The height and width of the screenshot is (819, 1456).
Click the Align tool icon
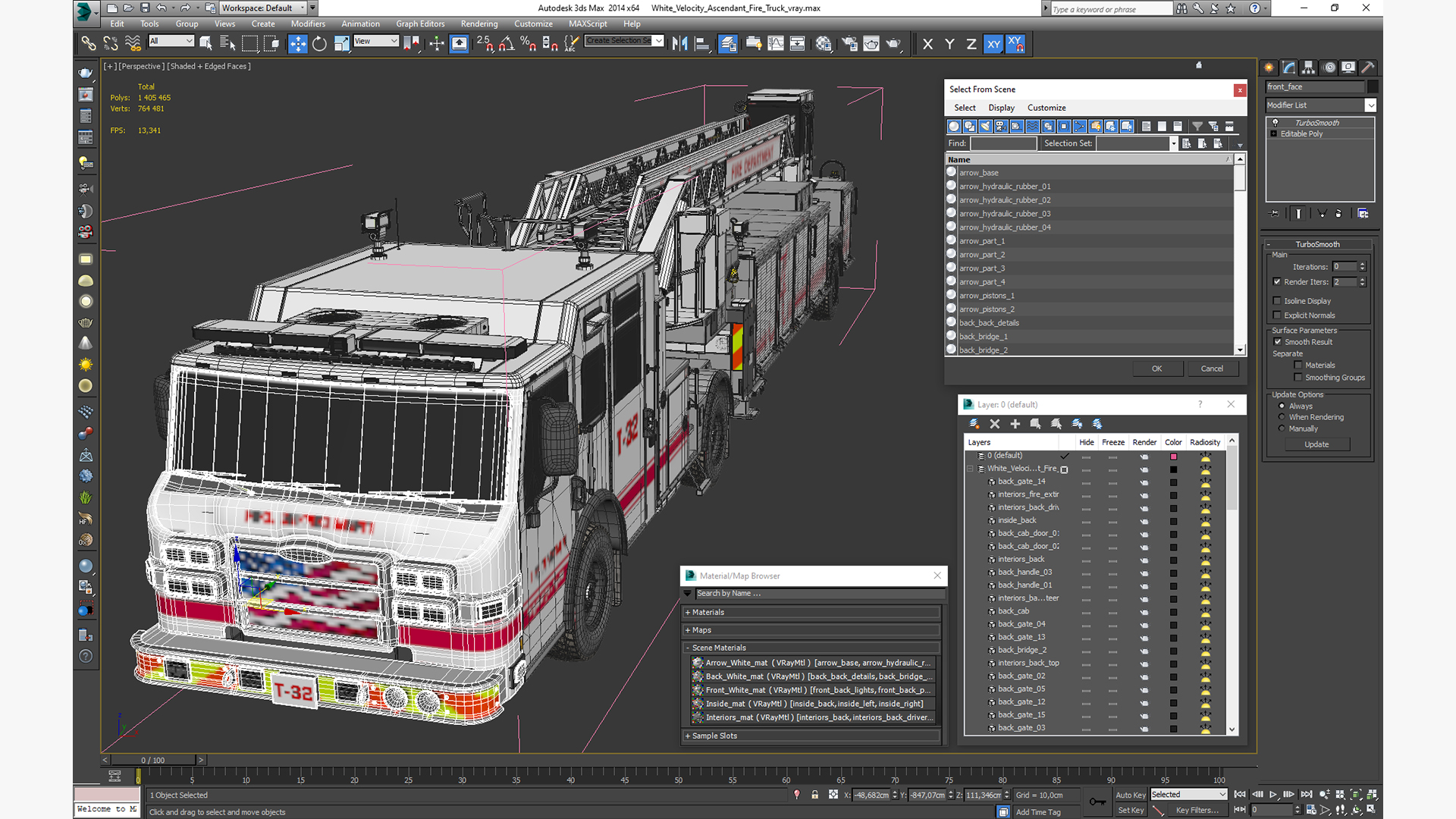tap(702, 44)
